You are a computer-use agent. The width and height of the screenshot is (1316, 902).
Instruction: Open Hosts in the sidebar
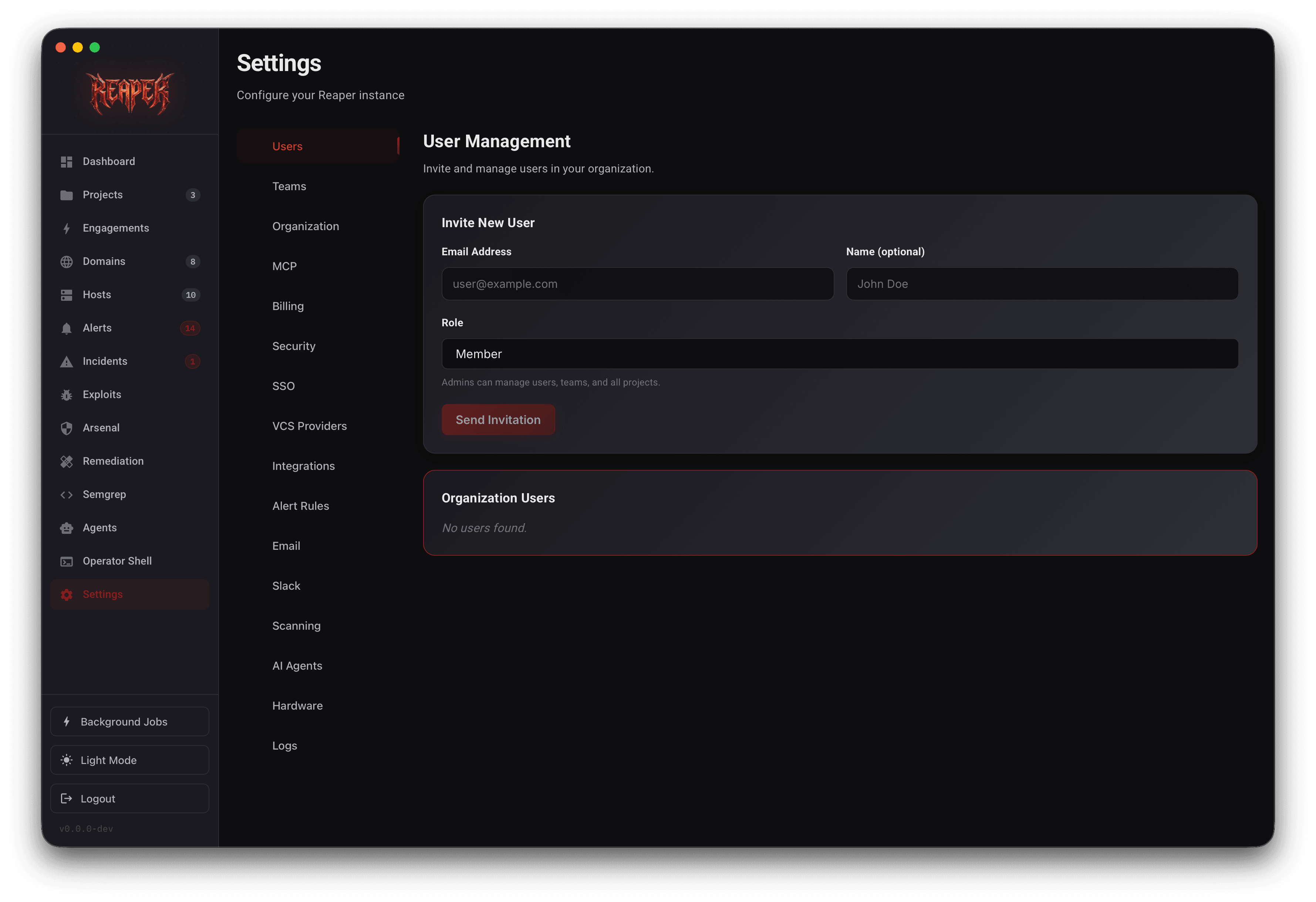click(x=130, y=295)
